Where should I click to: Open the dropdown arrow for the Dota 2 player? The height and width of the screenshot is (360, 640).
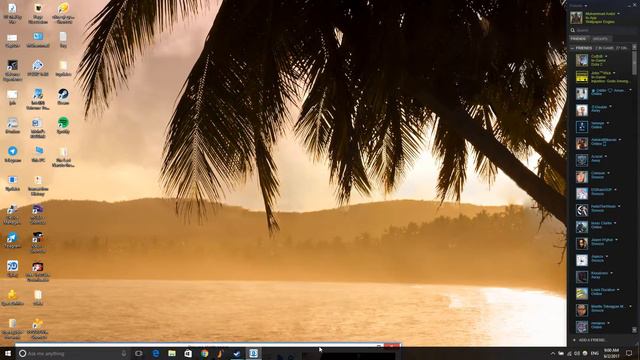(x=607, y=56)
